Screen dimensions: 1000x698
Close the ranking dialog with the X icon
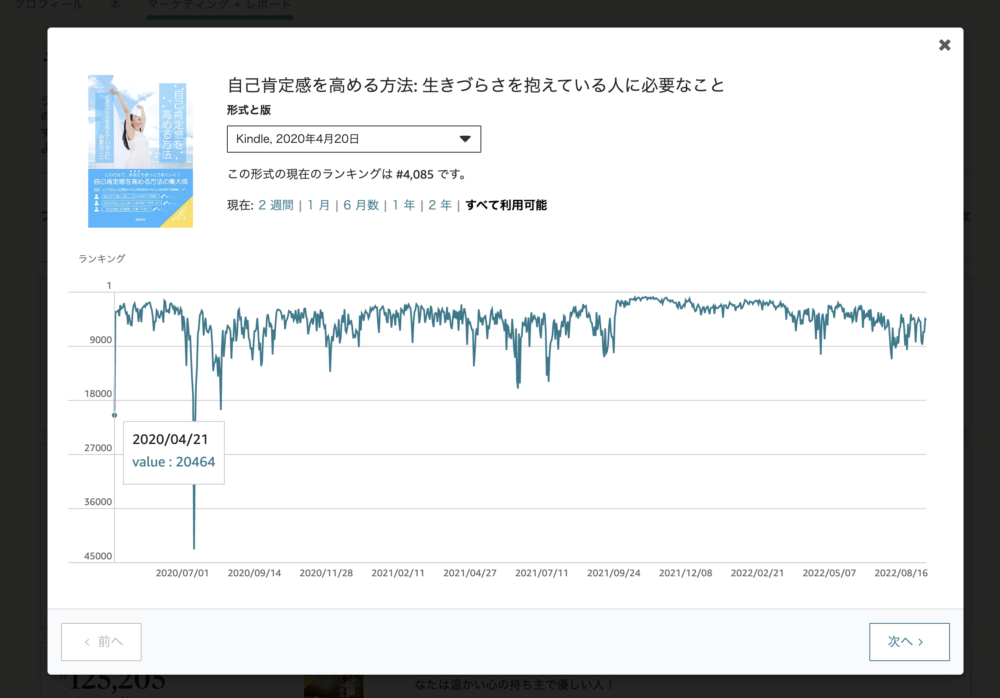point(945,45)
